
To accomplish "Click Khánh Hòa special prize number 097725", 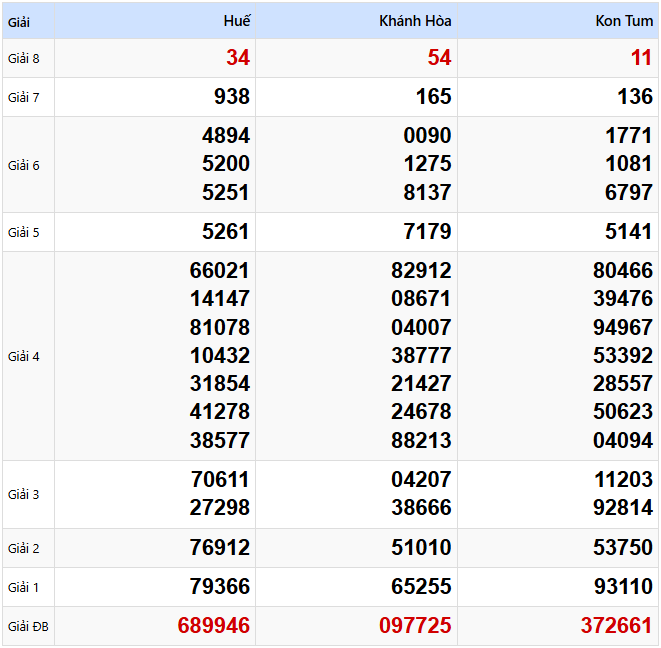I will tap(415, 626).
